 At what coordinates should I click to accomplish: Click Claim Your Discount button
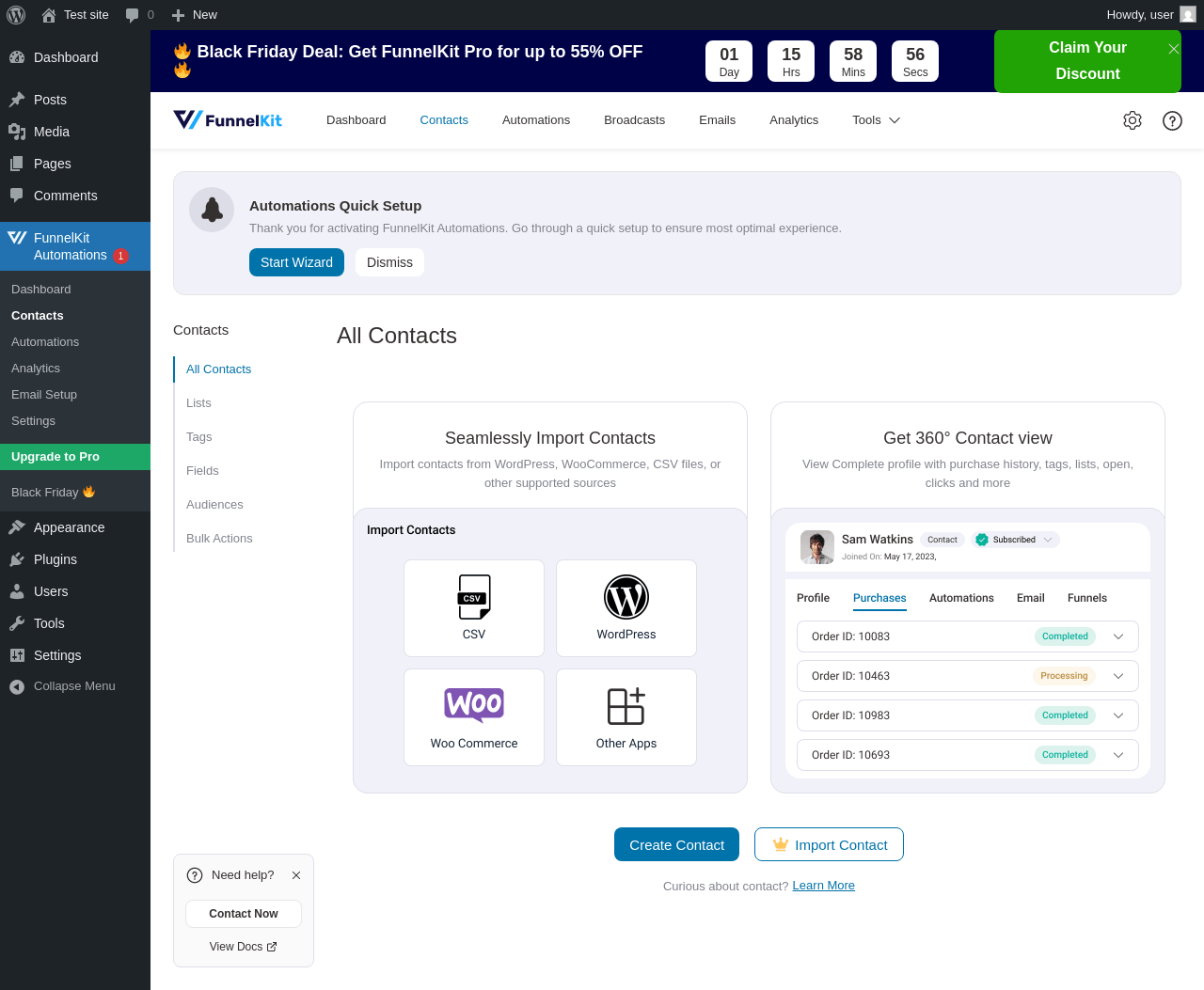pyautogui.click(x=1087, y=61)
